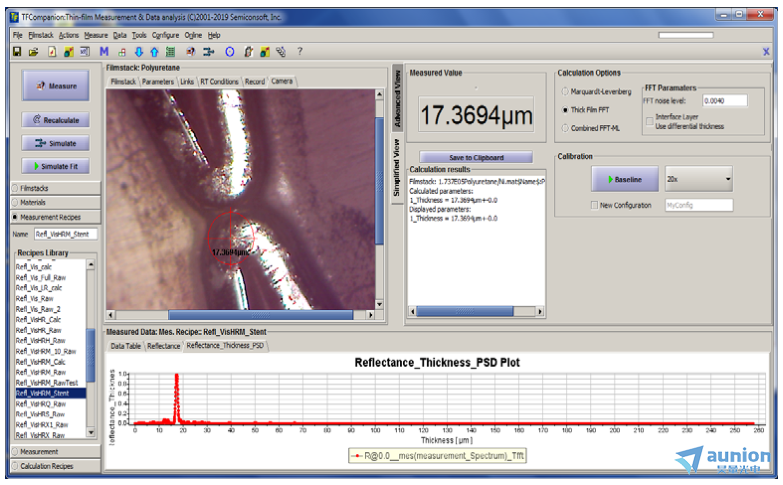Click the recipe Name input field
The image size is (783, 485).
point(65,234)
